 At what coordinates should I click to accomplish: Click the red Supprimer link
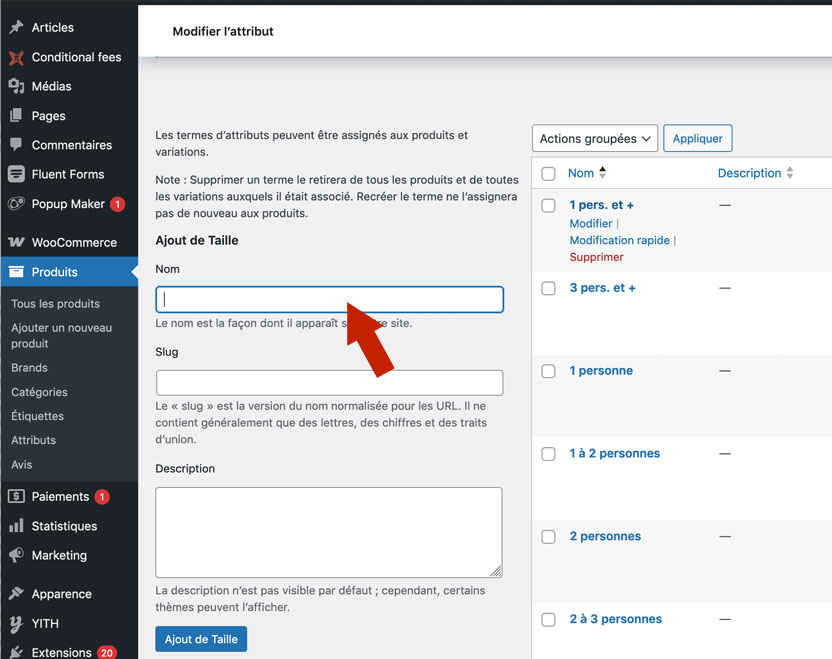596,257
